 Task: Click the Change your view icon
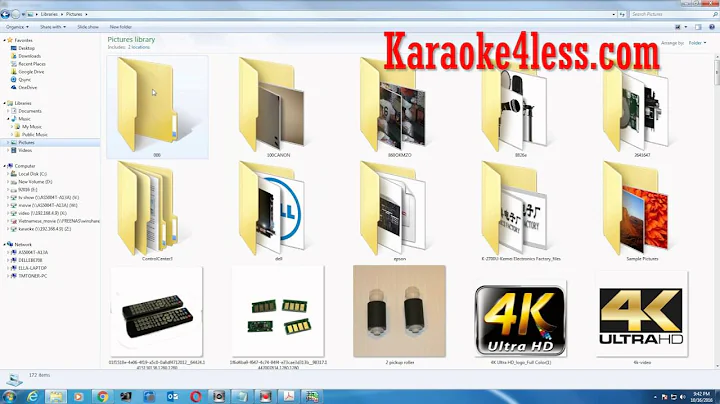coord(678,27)
